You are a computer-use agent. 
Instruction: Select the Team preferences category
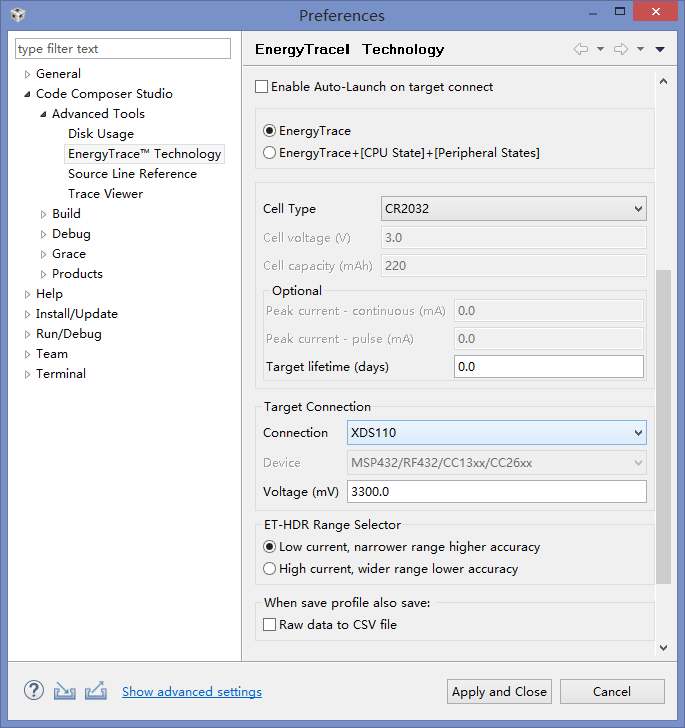[52, 354]
